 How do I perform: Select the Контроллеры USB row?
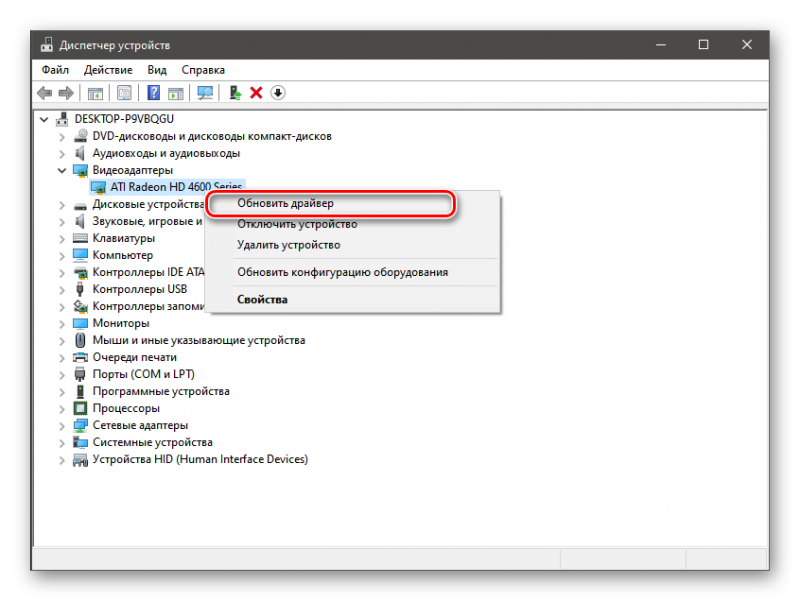tap(140, 289)
